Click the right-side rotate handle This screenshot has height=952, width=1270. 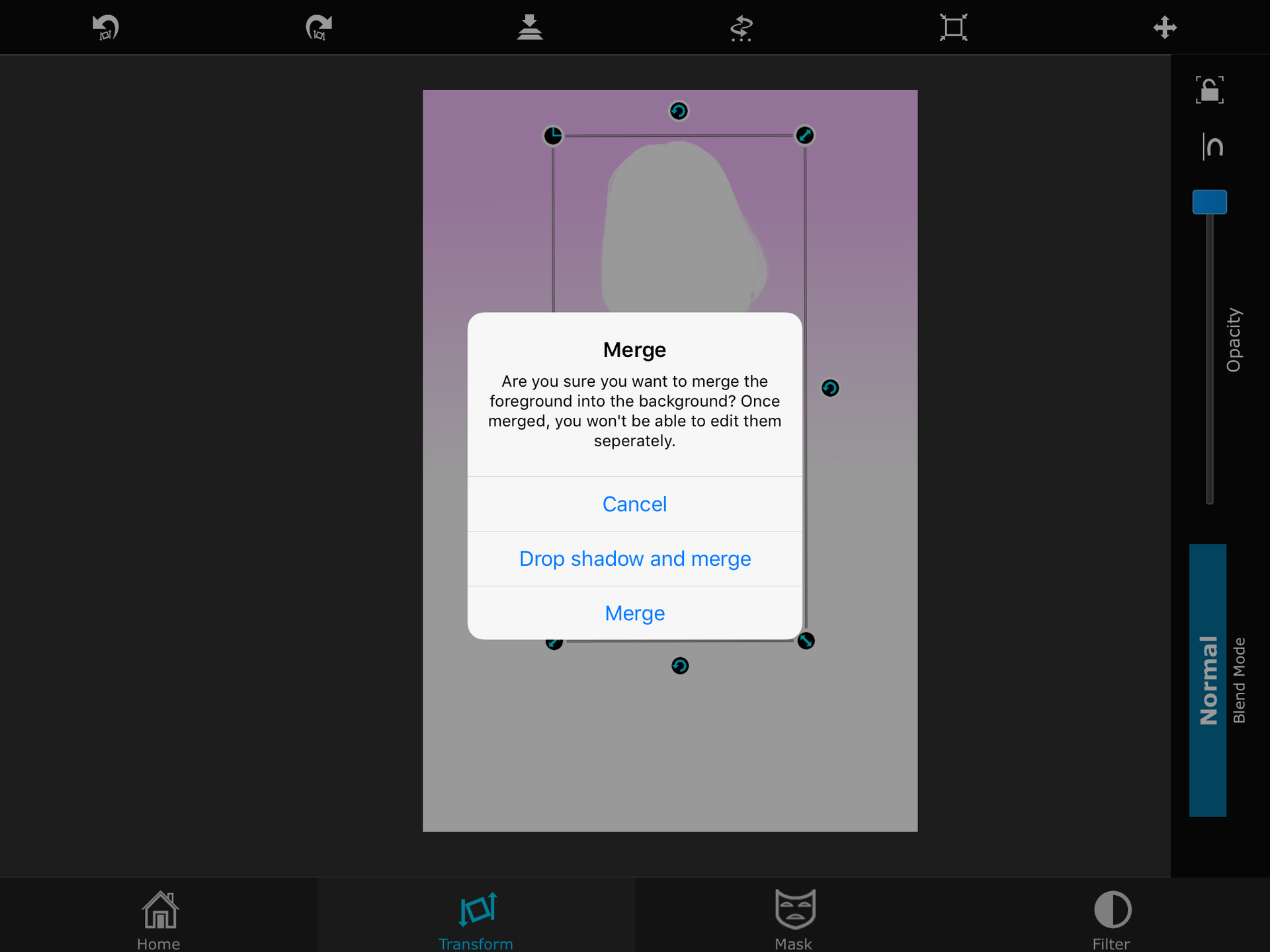click(830, 388)
